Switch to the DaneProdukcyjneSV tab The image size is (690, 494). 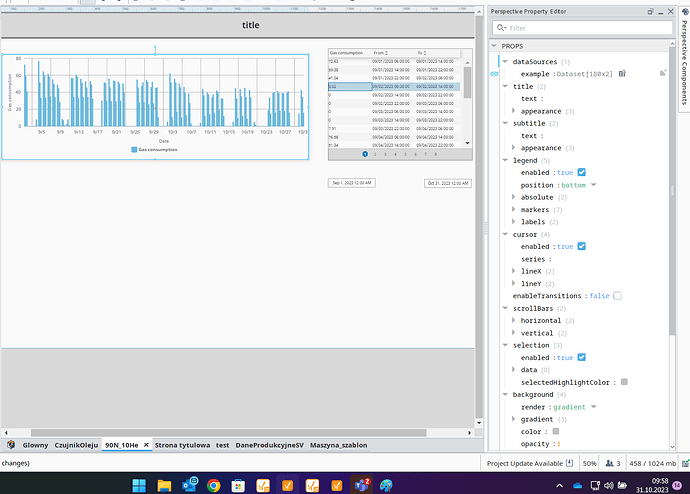click(x=269, y=445)
